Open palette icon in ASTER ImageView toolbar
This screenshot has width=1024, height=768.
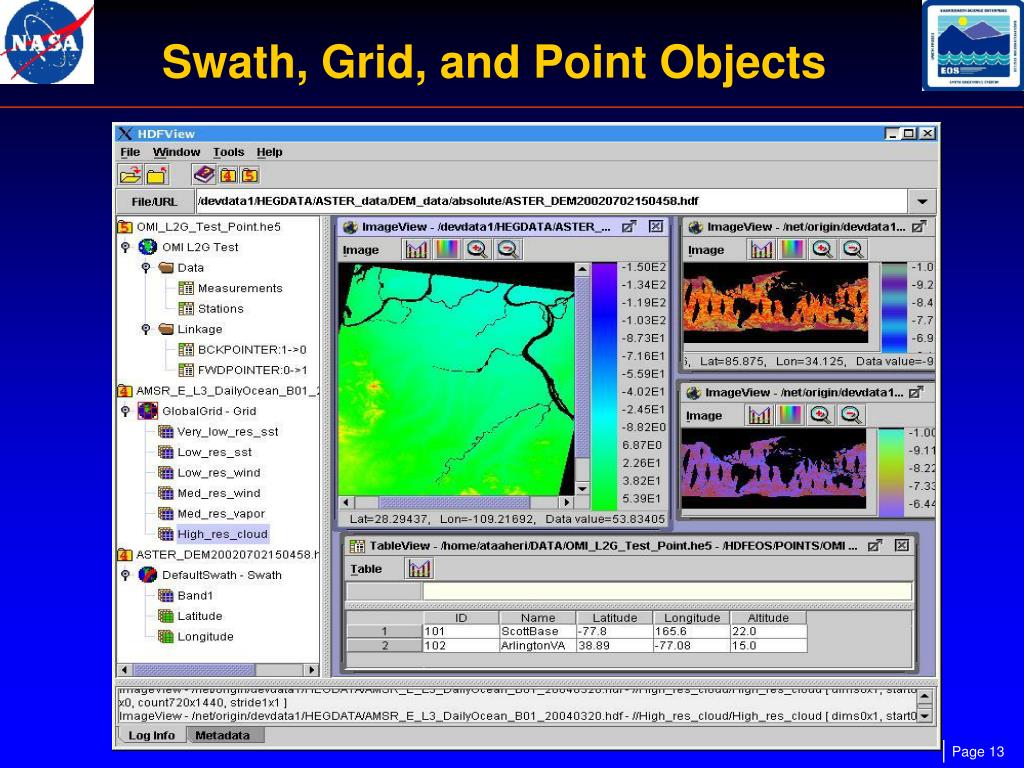tap(447, 249)
